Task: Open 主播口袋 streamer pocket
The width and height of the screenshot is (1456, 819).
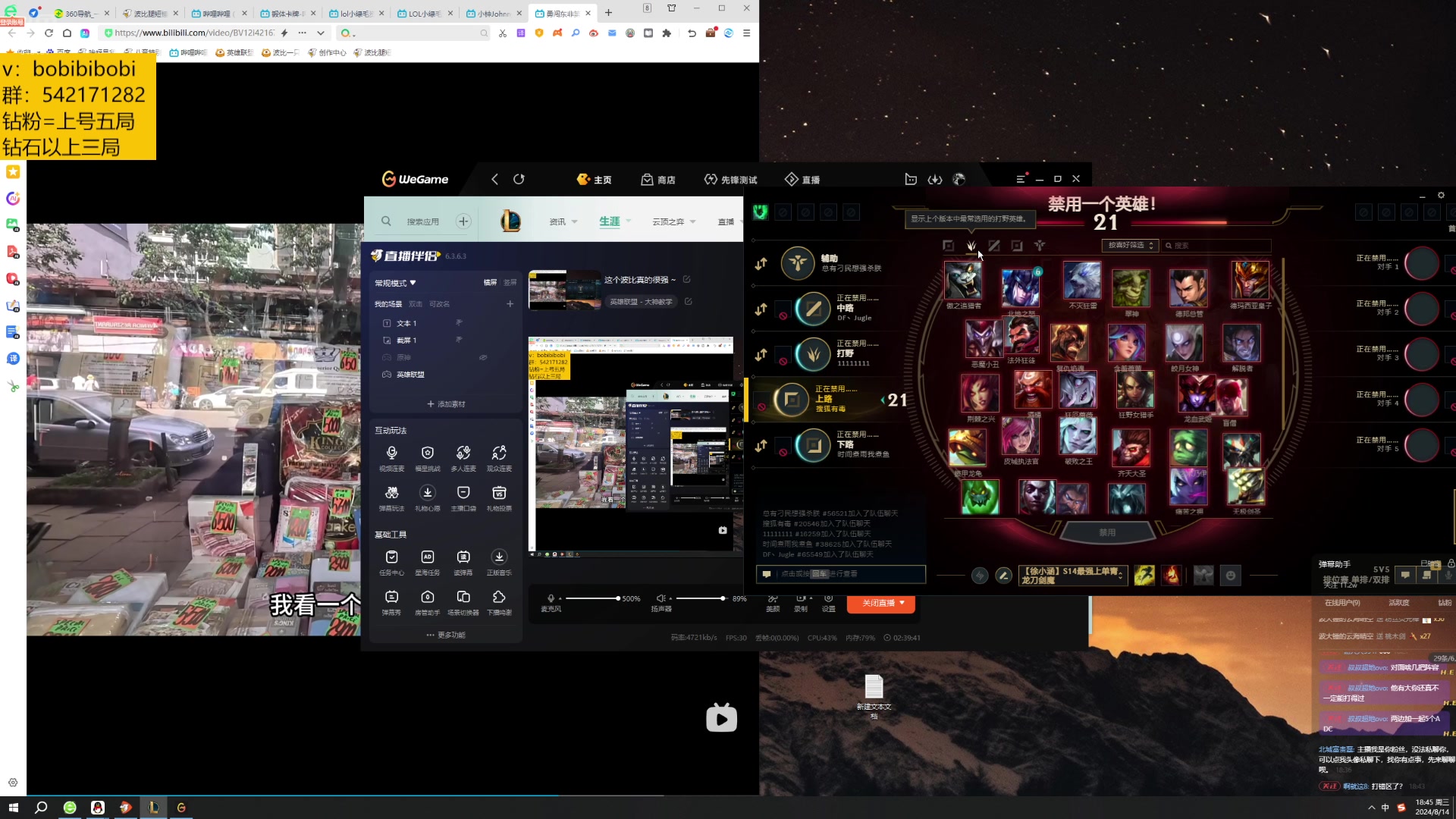Action: tap(463, 499)
